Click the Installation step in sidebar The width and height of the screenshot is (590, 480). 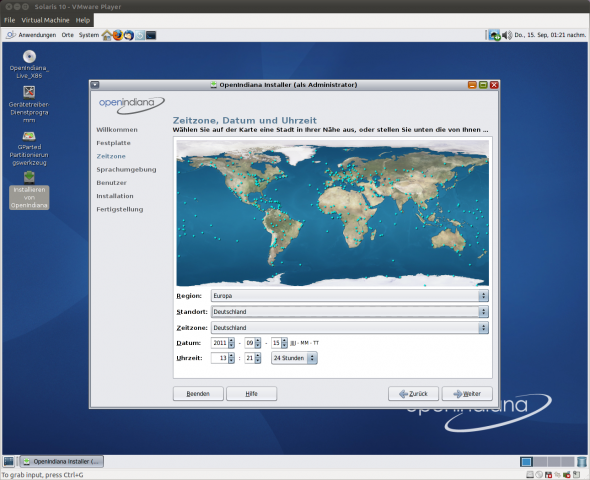[x=115, y=196]
